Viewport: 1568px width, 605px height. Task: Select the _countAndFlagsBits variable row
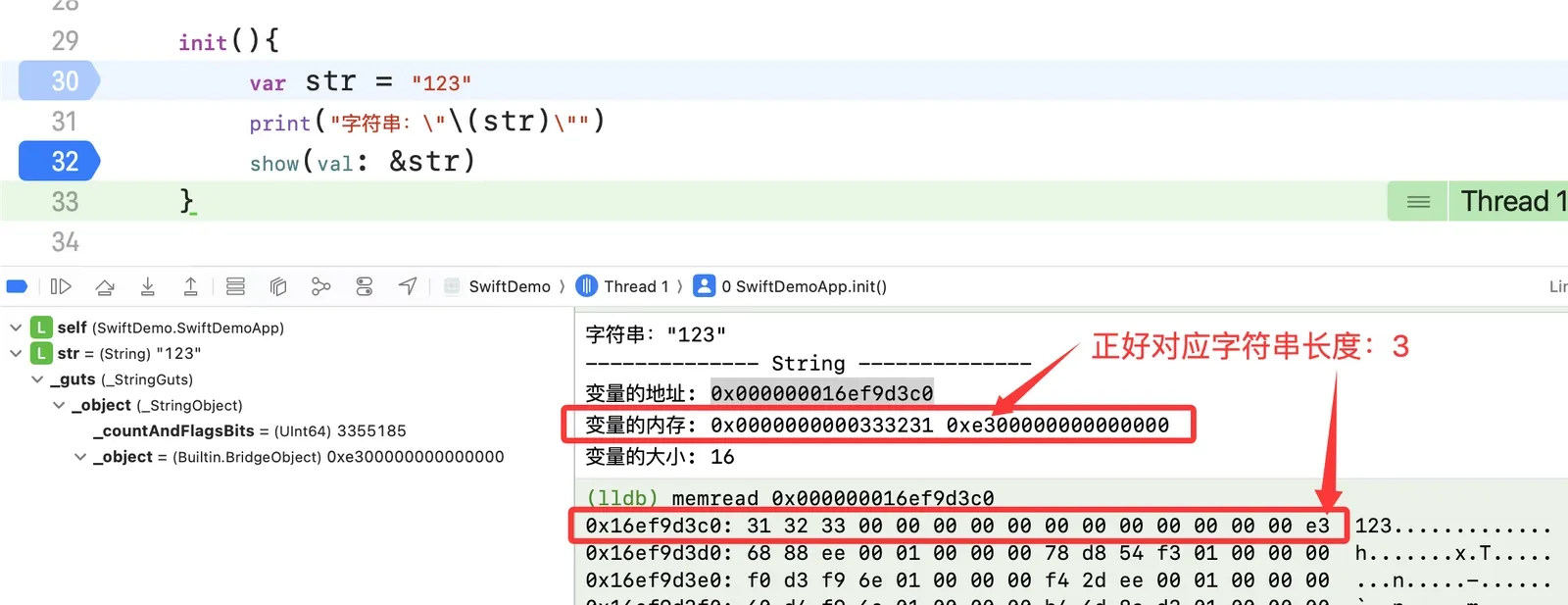click(x=249, y=430)
